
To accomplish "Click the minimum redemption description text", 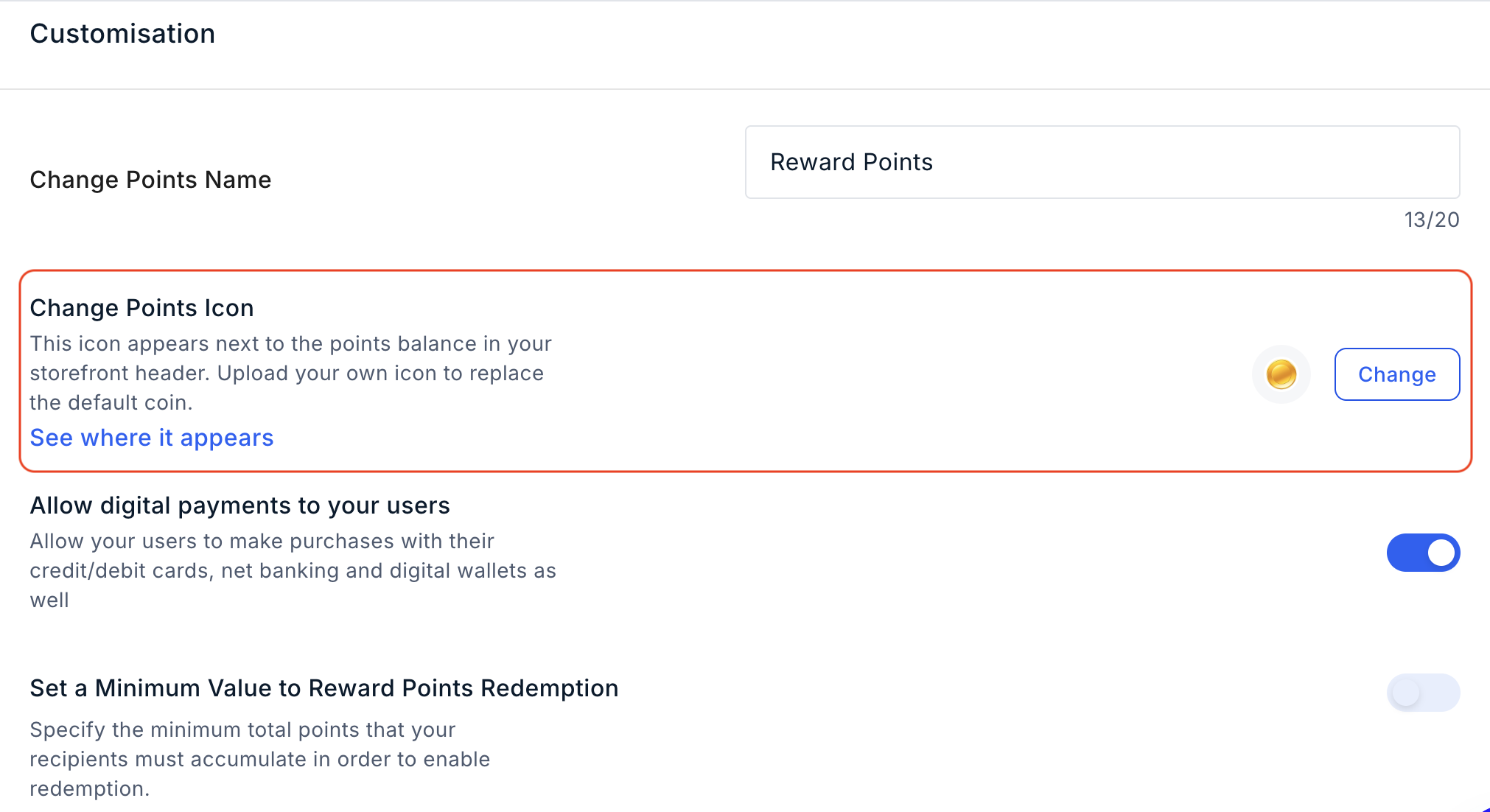I will (259, 759).
